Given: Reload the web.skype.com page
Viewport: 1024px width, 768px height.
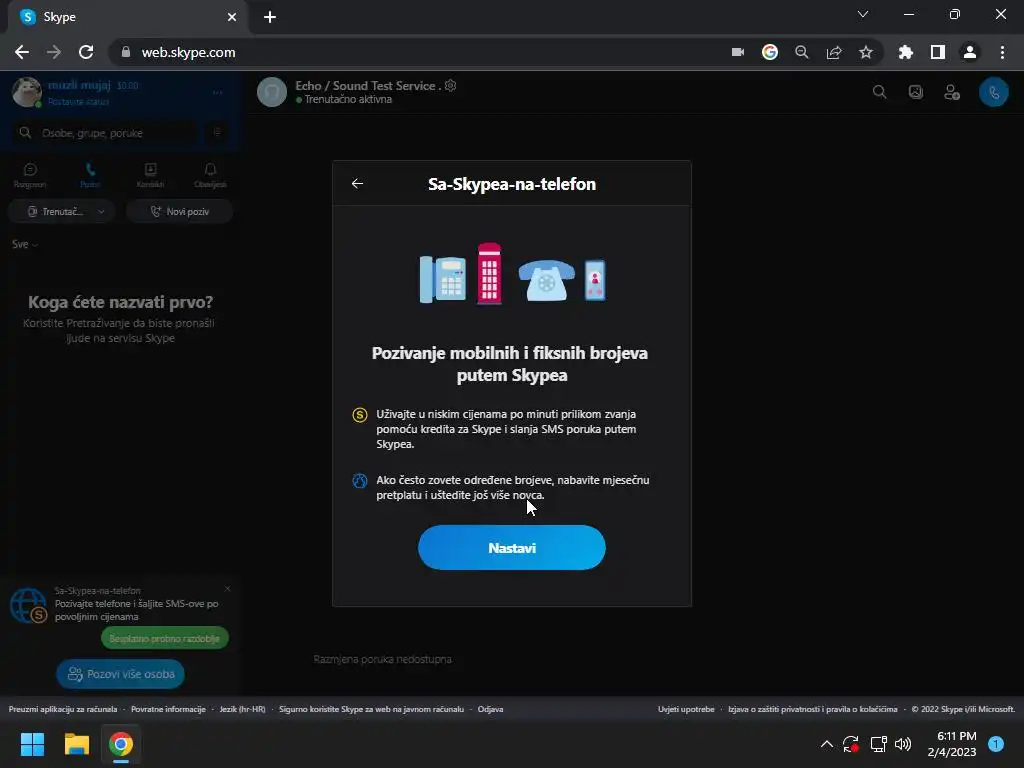Looking at the screenshot, I should tap(86, 52).
